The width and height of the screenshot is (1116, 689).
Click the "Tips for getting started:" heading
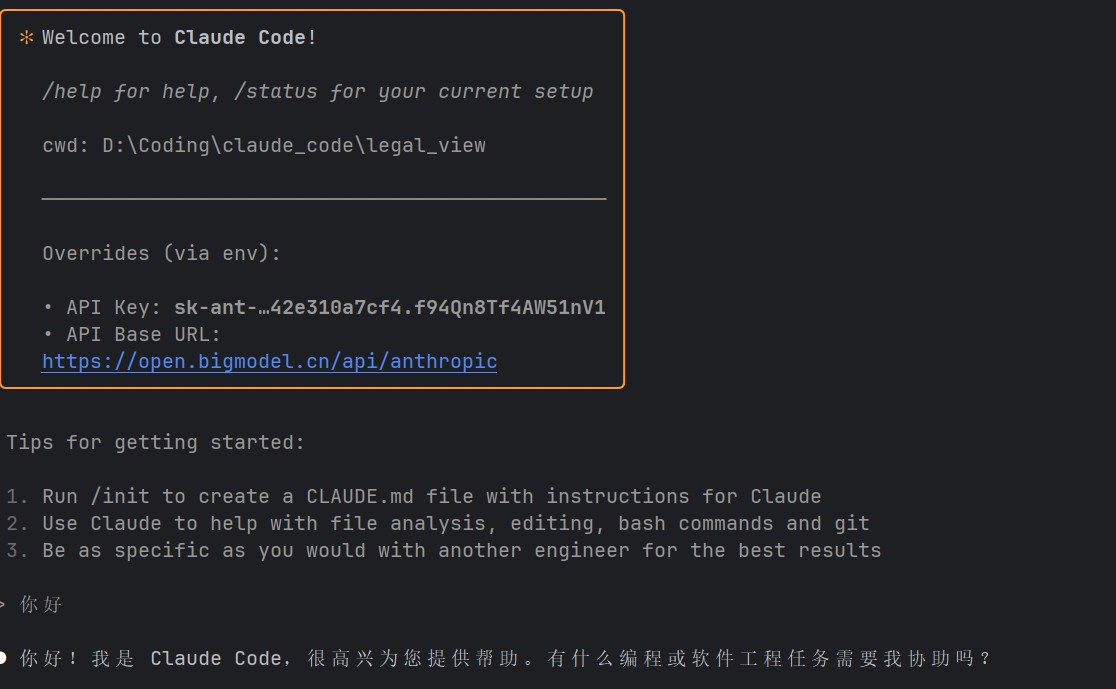coord(155,442)
